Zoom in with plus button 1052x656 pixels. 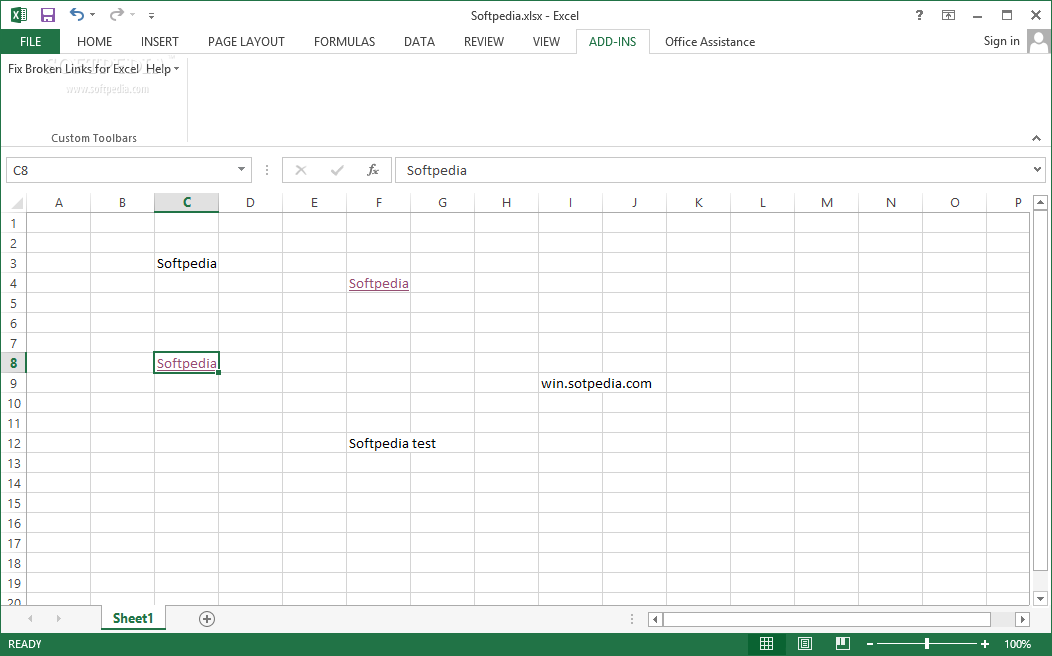tap(984, 644)
